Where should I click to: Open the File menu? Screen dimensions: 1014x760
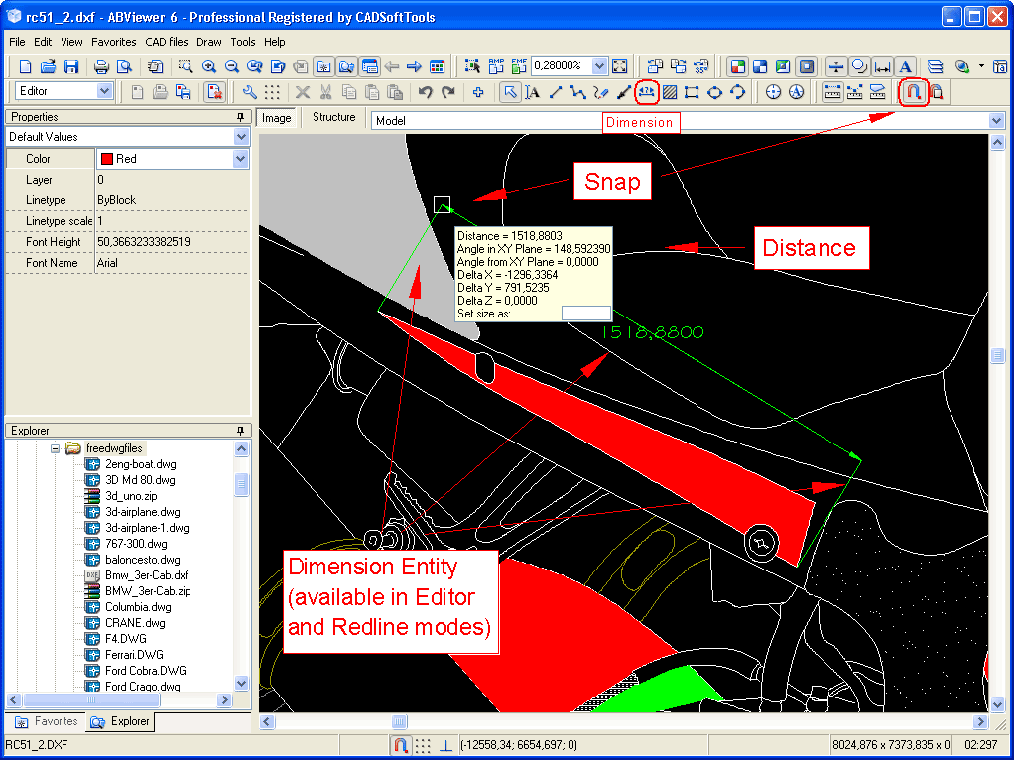[x=17, y=42]
